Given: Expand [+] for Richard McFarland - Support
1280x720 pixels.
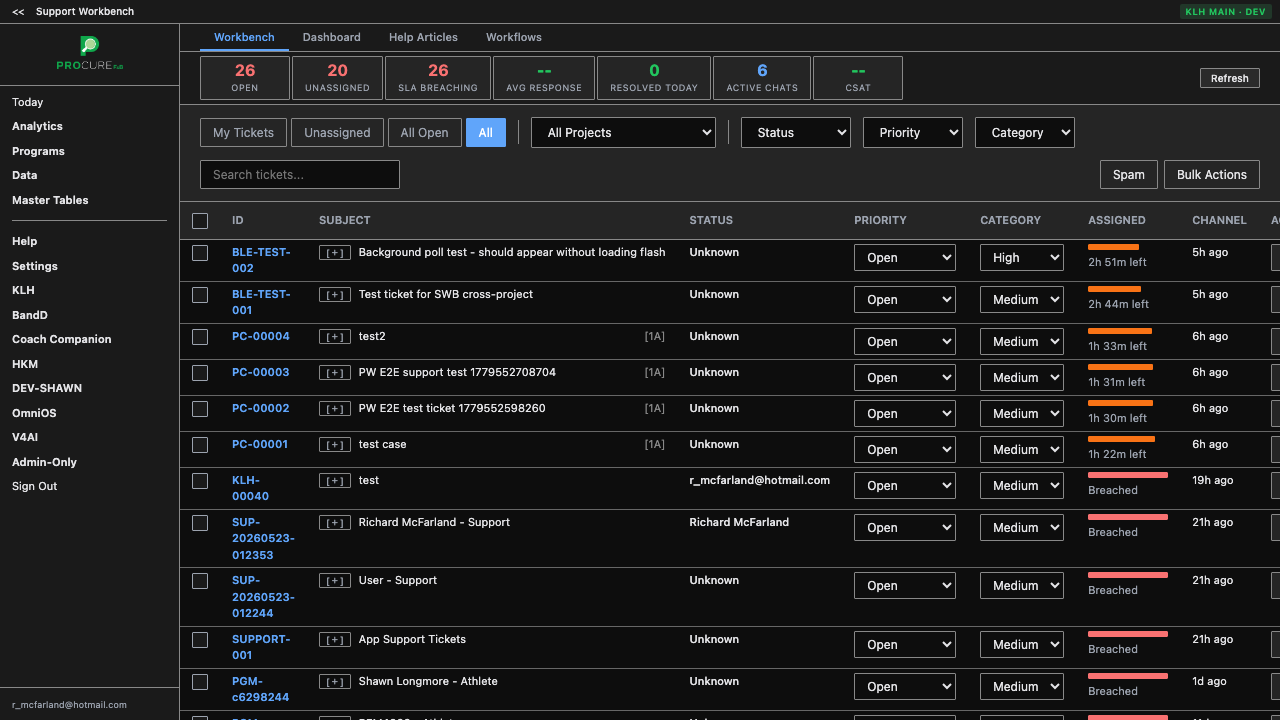Looking at the screenshot, I should click(334, 523).
